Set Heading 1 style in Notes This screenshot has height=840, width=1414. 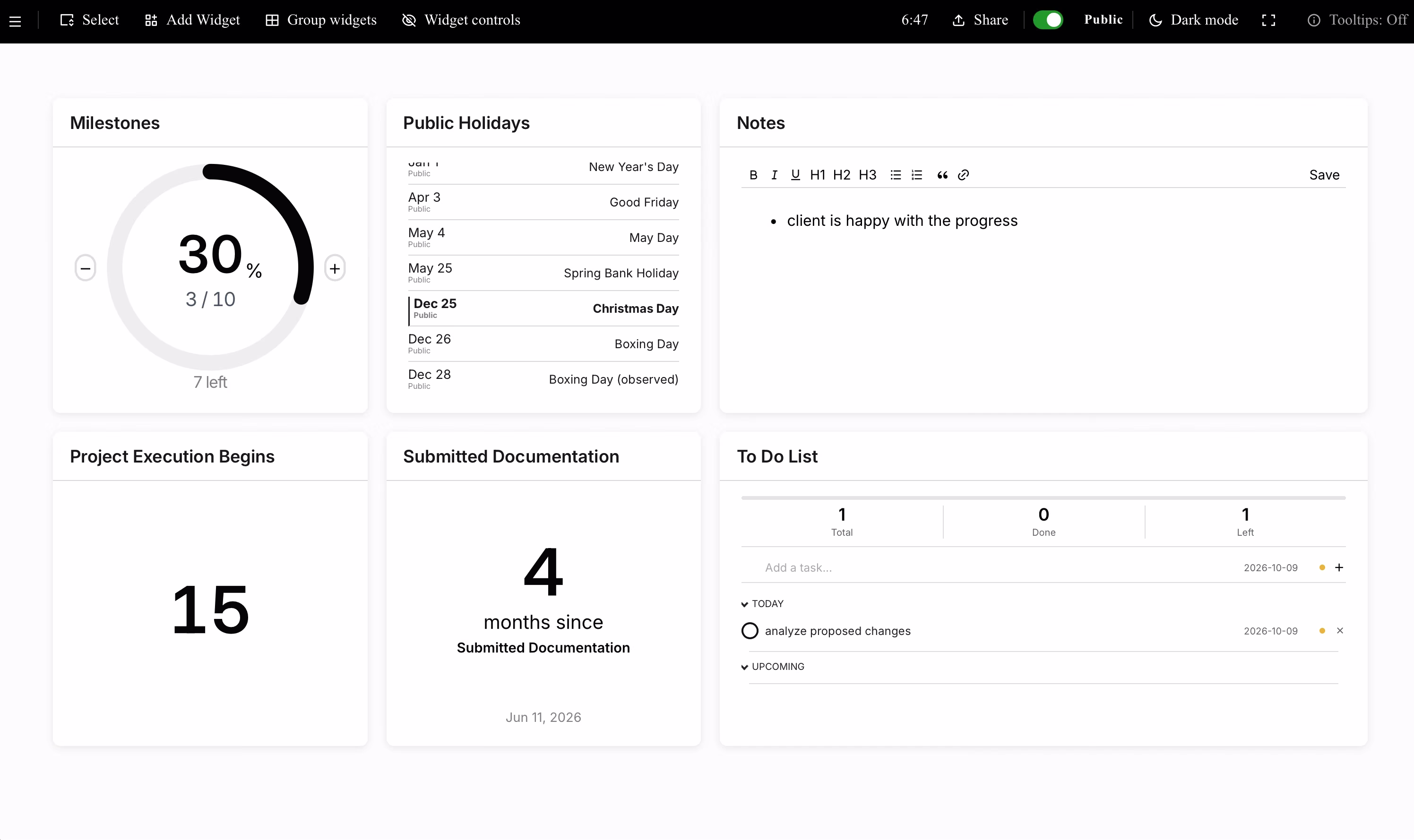tap(818, 175)
